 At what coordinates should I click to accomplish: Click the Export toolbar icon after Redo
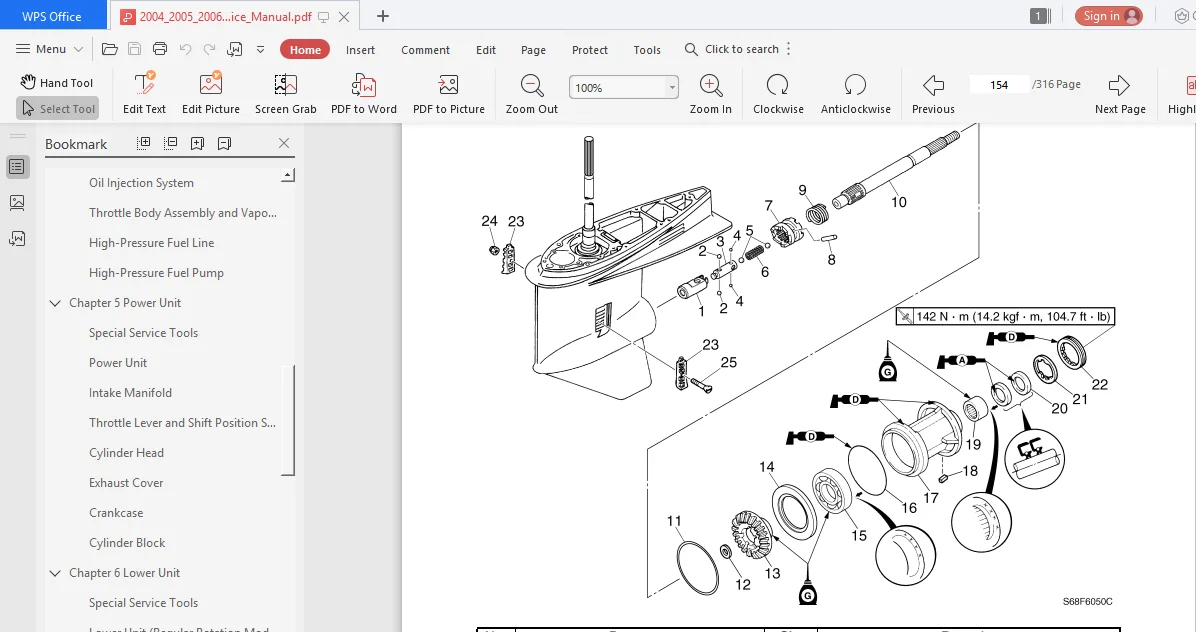(x=234, y=50)
